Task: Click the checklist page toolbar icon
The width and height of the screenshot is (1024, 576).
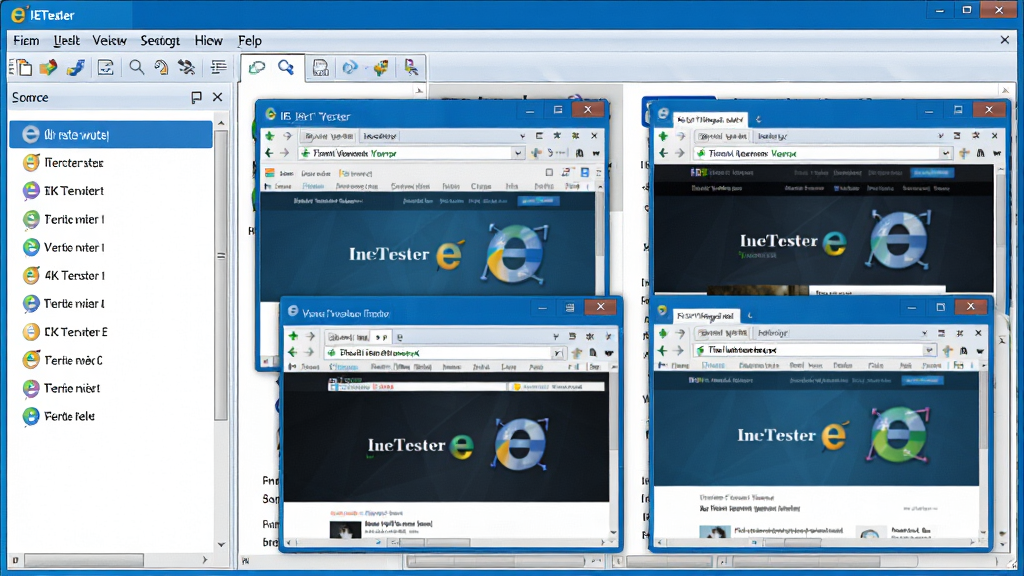Action: click(x=106, y=67)
